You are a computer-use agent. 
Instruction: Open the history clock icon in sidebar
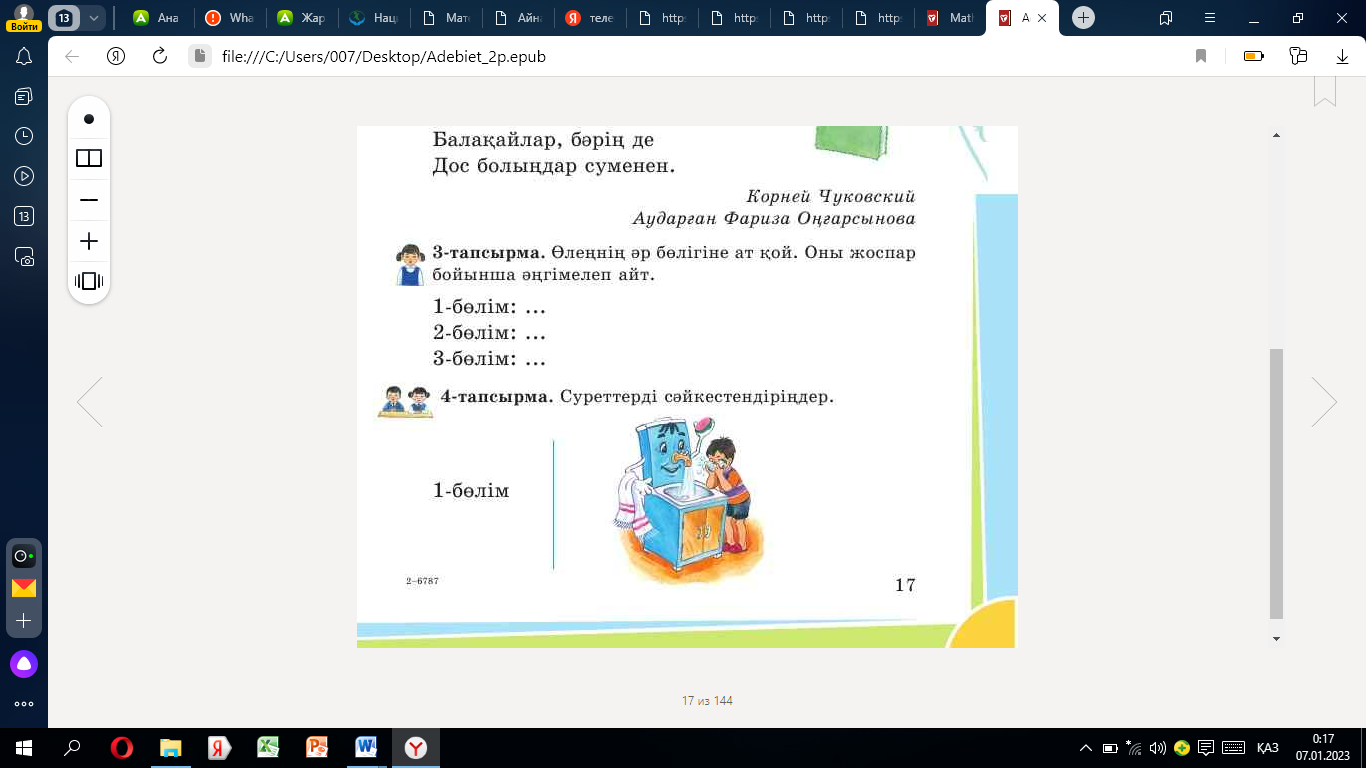24,136
